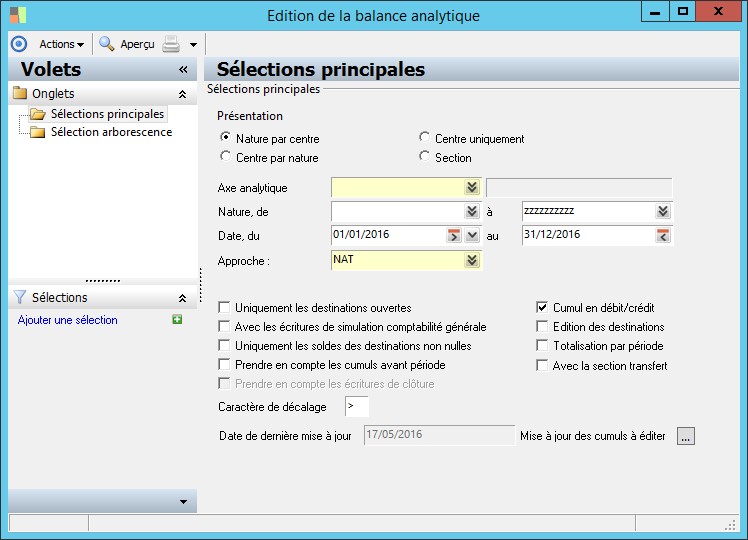Click the Sélections filter funnel icon

point(19,298)
